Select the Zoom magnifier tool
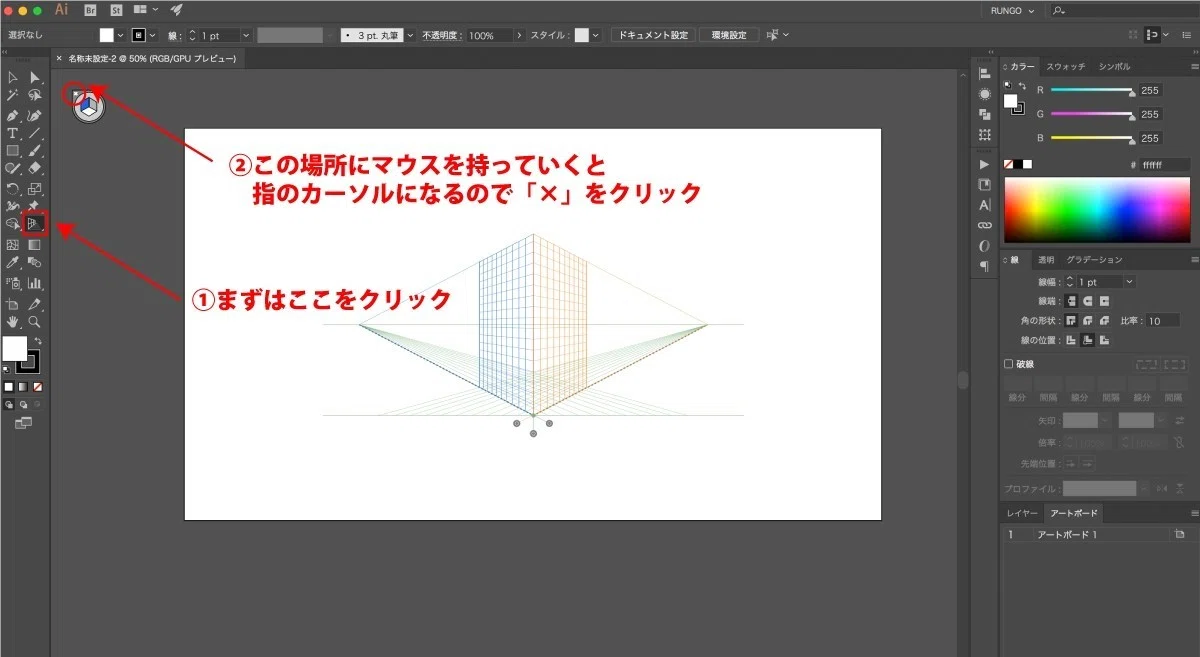1200x657 pixels. pos(34,322)
